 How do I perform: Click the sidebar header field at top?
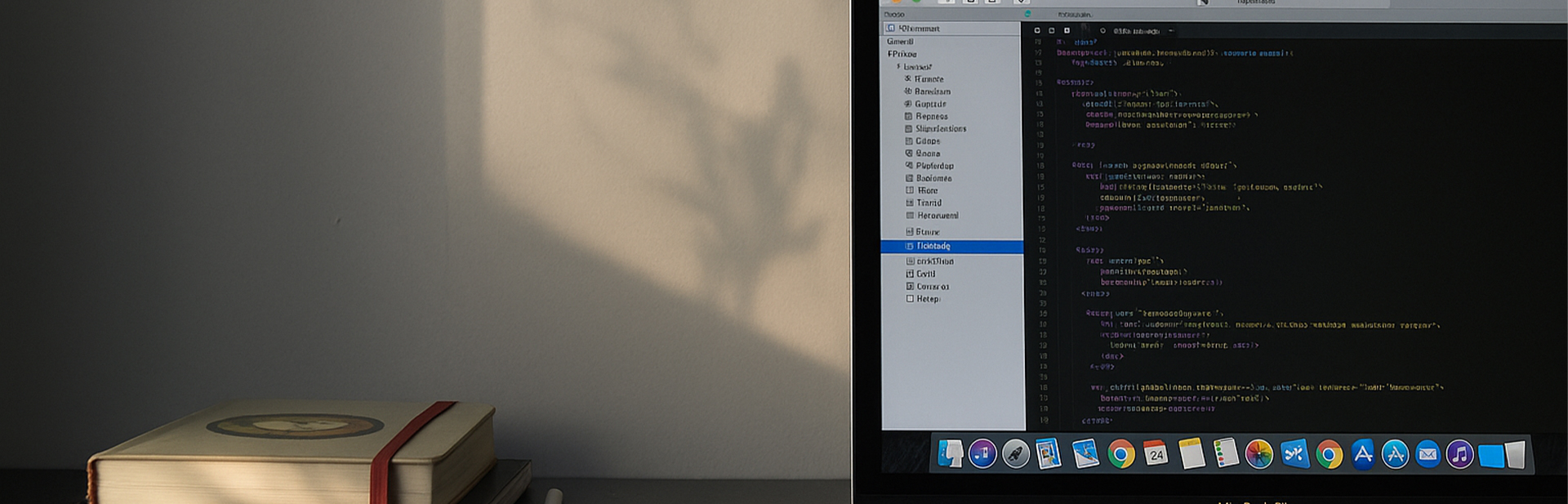[951, 29]
